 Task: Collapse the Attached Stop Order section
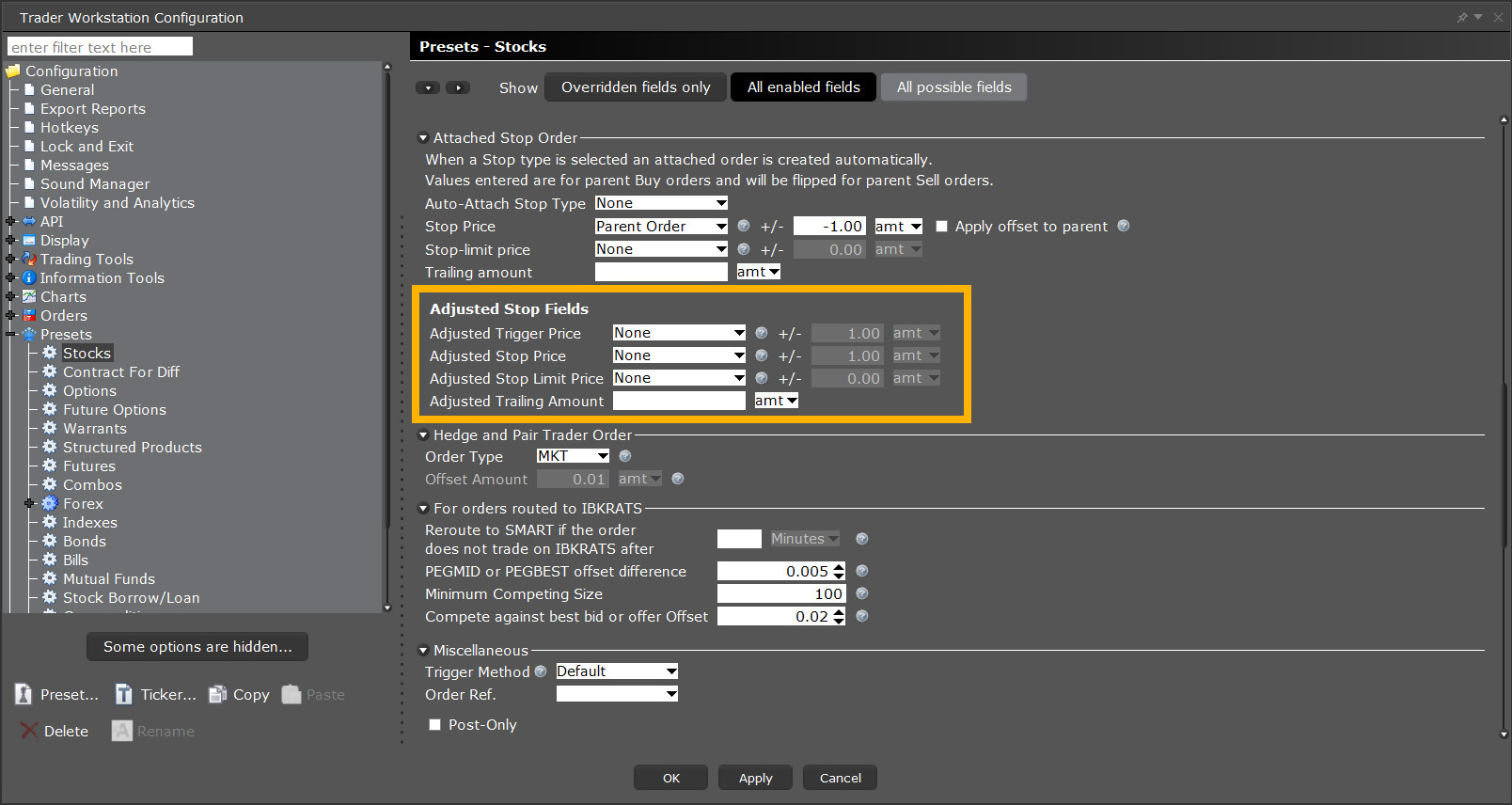click(x=423, y=138)
